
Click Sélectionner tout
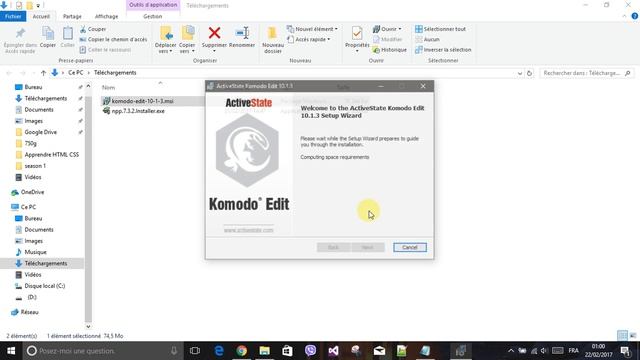tap(440, 29)
